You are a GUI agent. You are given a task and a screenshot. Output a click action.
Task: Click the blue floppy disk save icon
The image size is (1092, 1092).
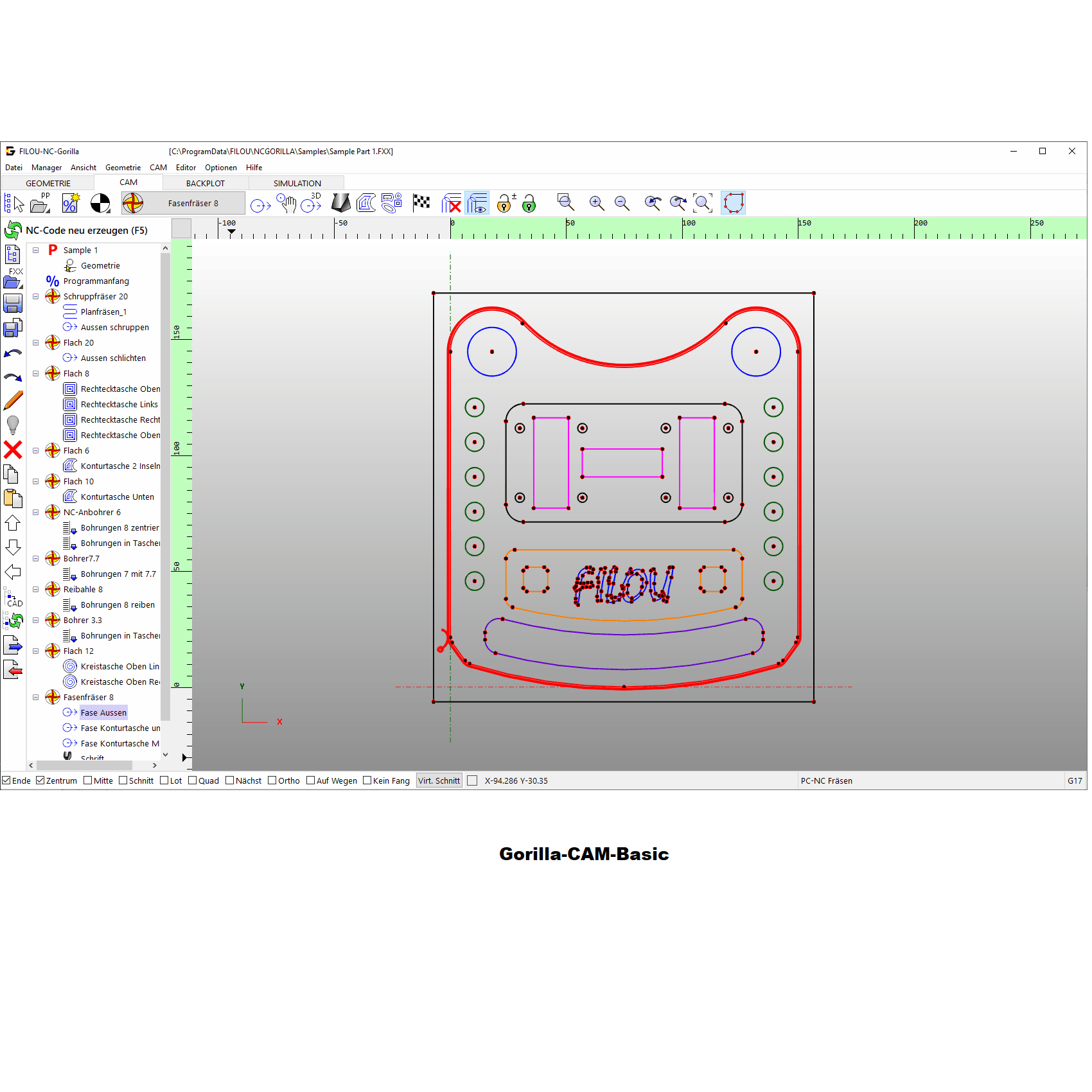click(13, 303)
